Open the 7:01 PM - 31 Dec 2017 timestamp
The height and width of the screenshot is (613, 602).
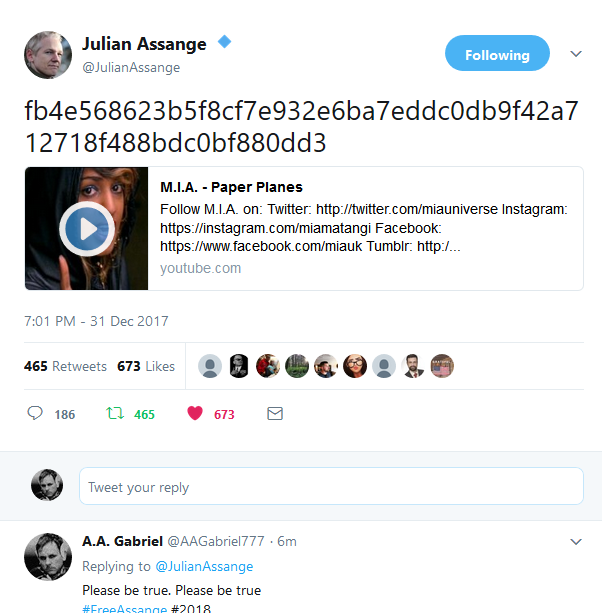click(x=96, y=321)
